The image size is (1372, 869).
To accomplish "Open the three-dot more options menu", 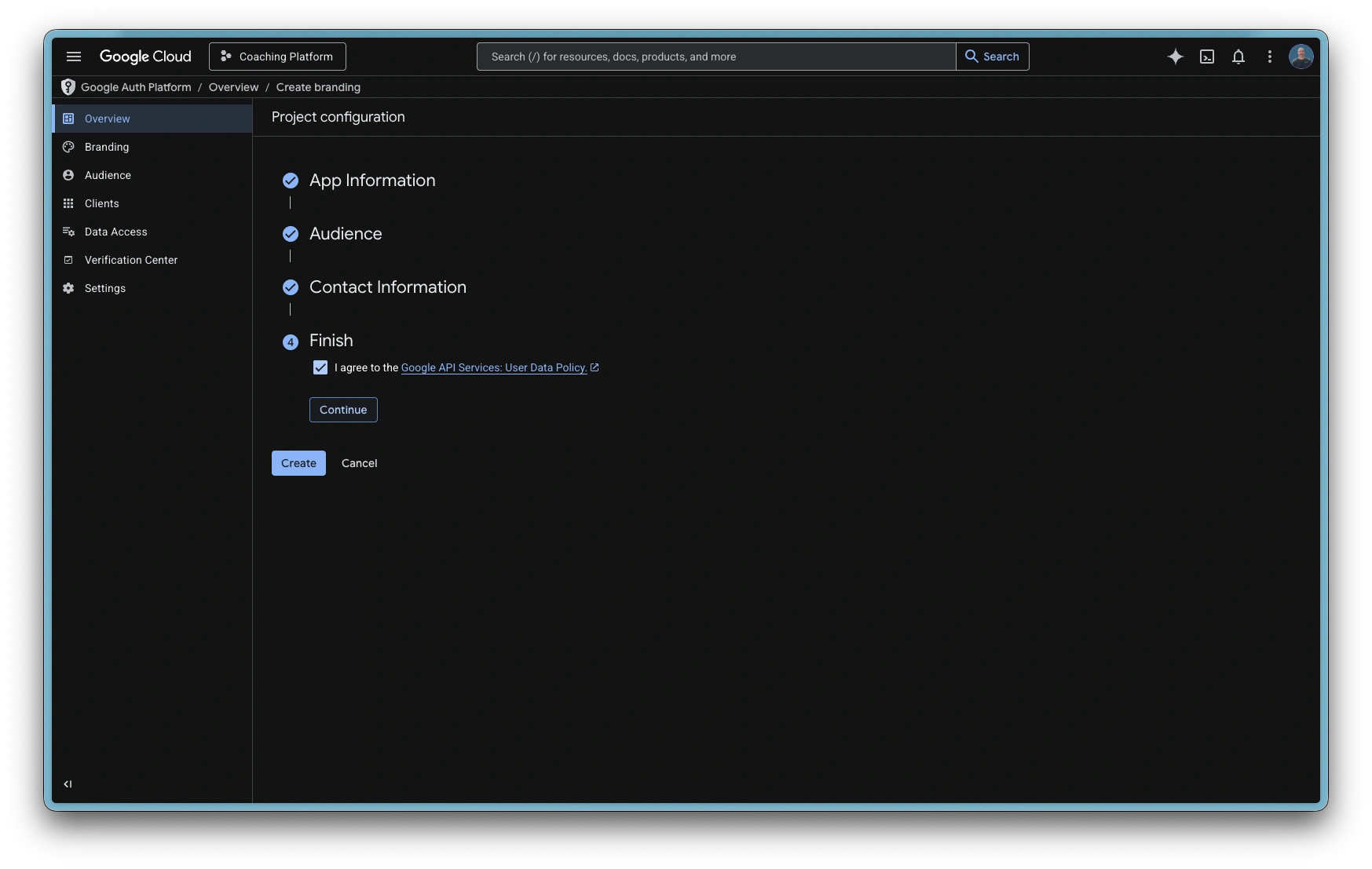I will coord(1270,57).
